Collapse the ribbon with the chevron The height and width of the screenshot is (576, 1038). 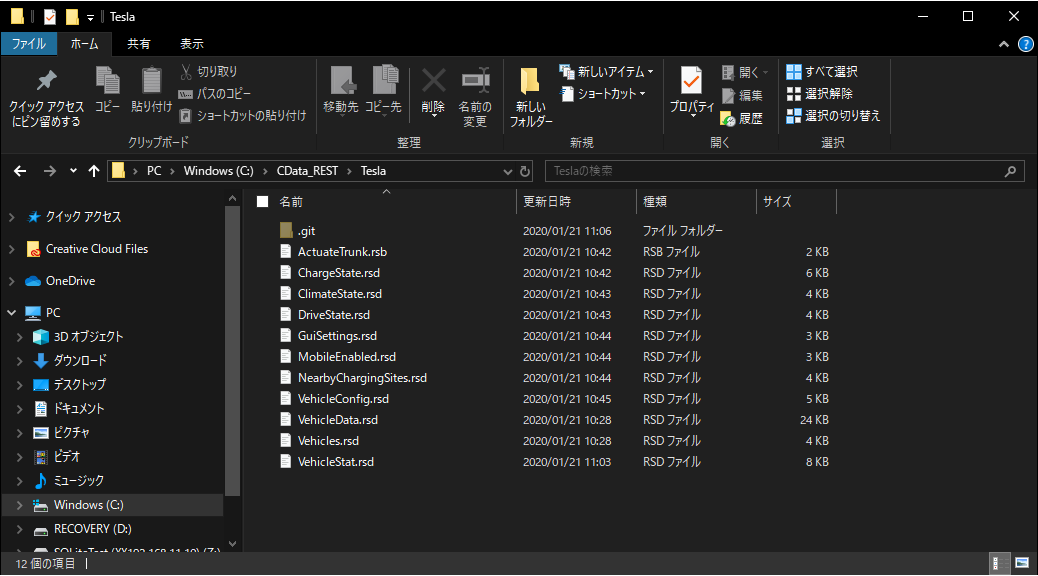(1004, 44)
